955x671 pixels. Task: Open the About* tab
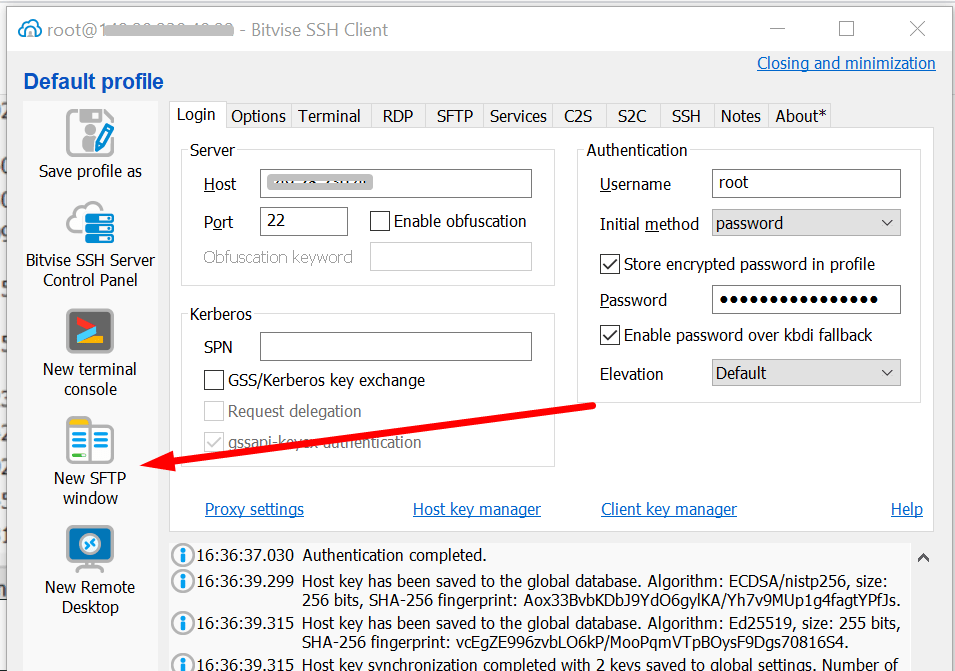pos(800,116)
